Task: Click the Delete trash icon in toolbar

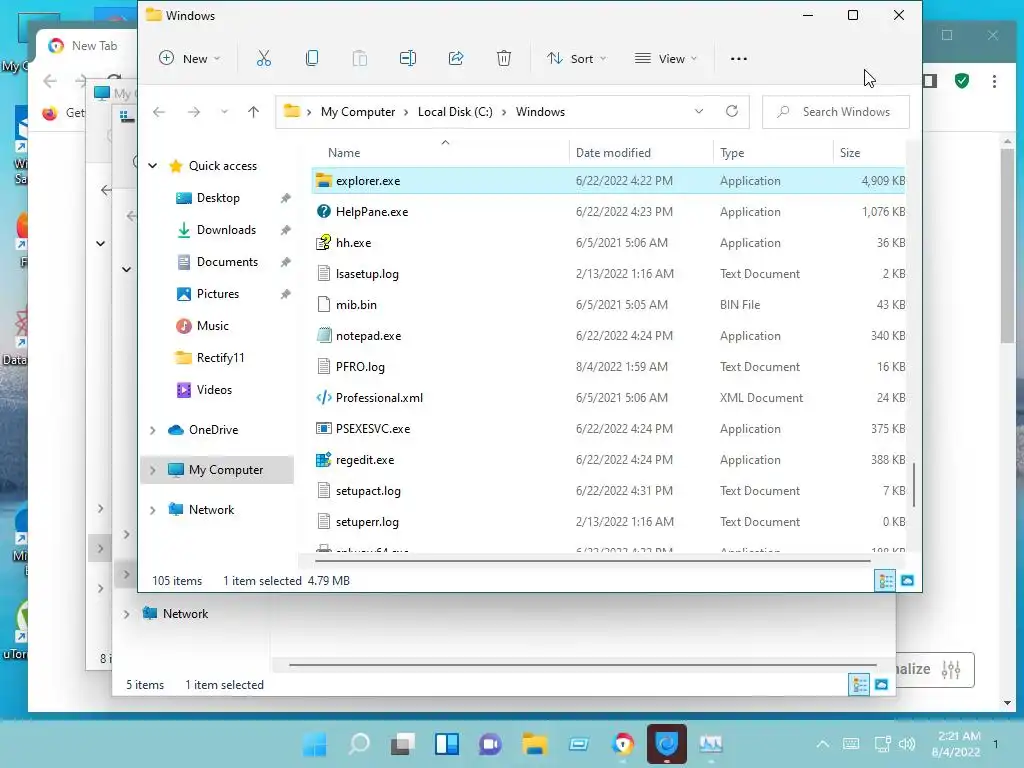Action: pyautogui.click(x=504, y=59)
